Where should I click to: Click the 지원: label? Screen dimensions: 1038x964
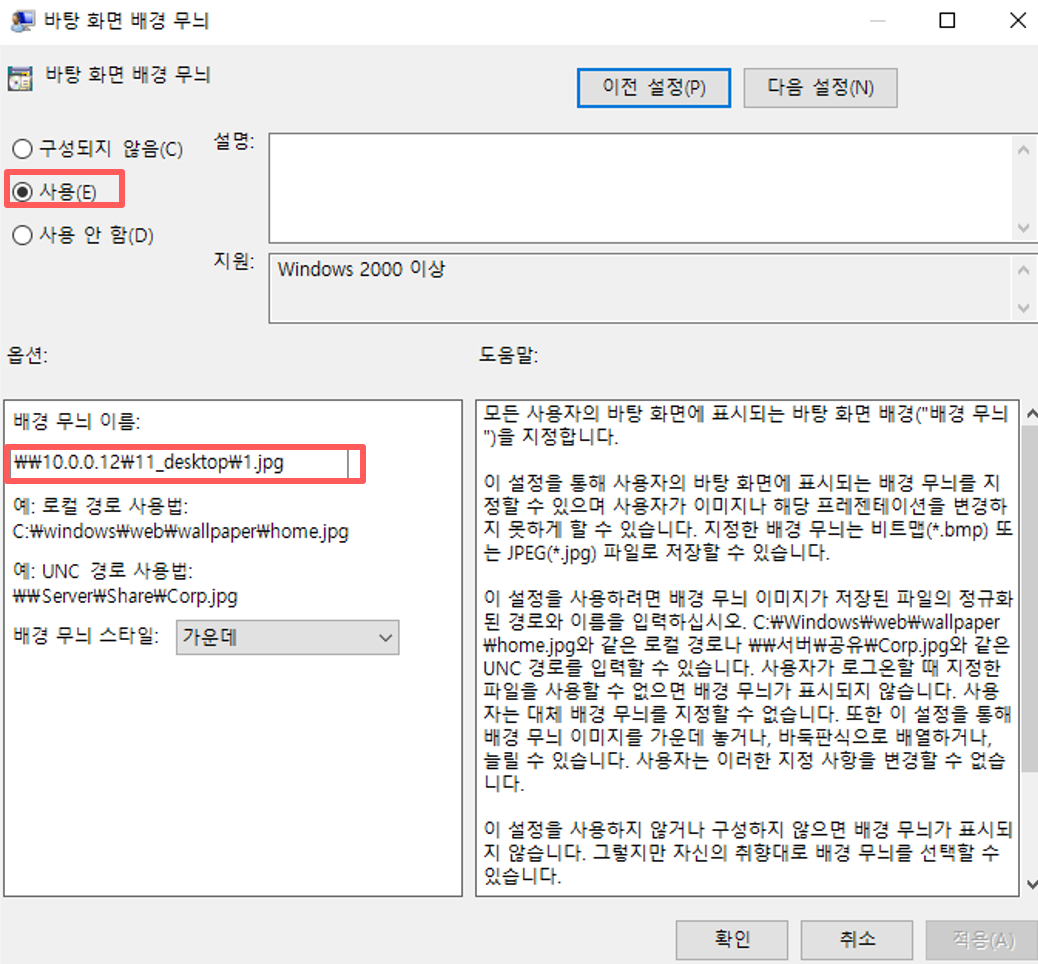tap(234, 260)
